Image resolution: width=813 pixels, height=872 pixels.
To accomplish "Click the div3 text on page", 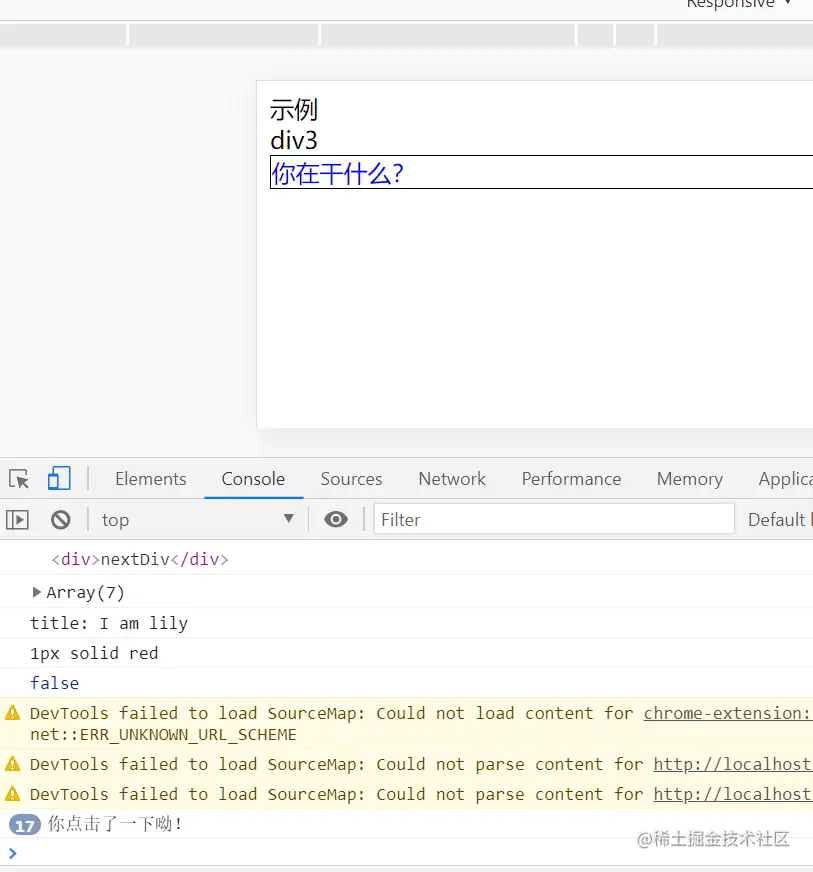I will pyautogui.click(x=294, y=140).
